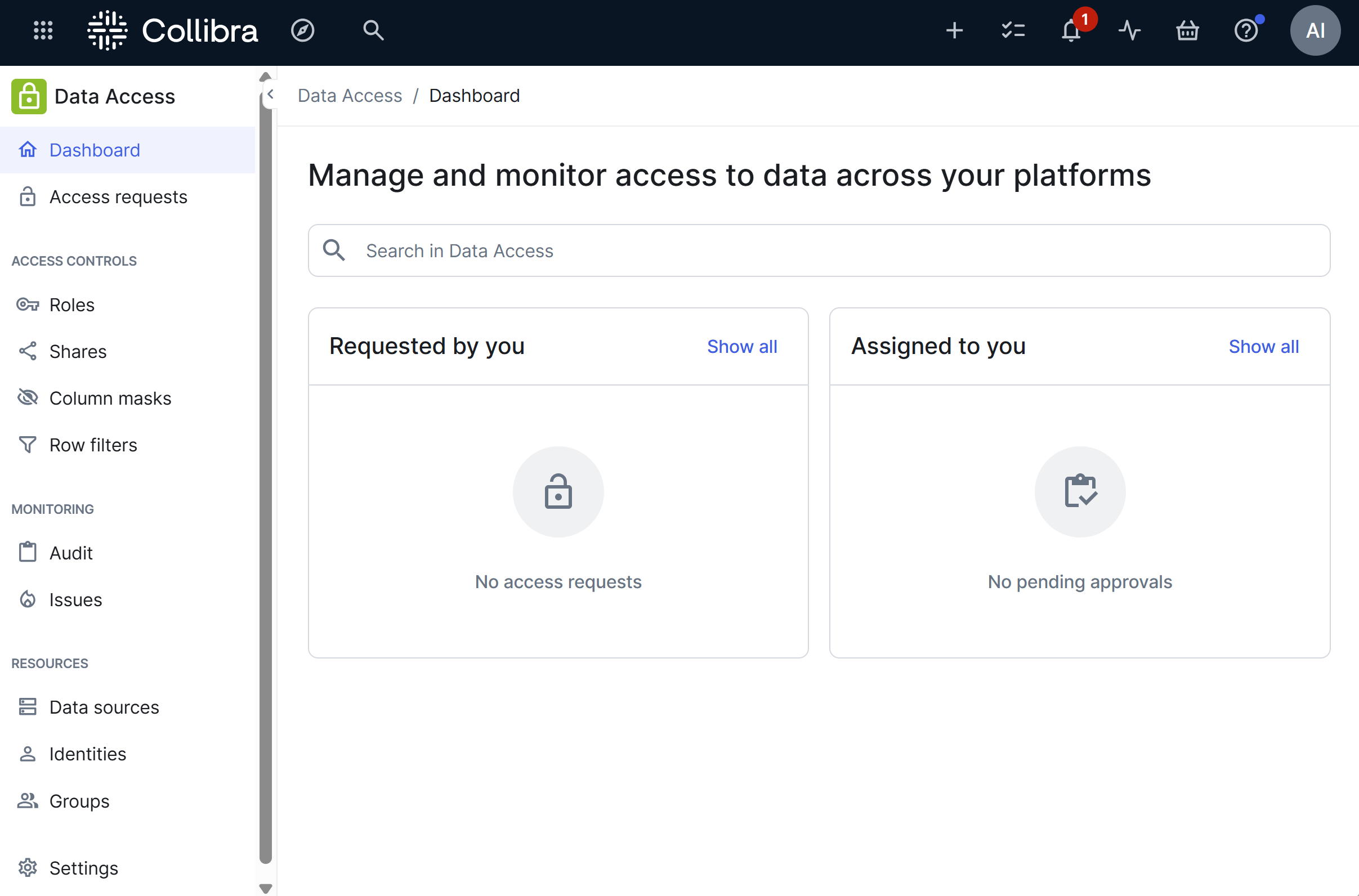This screenshot has height=896, width=1359.
Task: Click the No access requests text
Action: coord(558,582)
